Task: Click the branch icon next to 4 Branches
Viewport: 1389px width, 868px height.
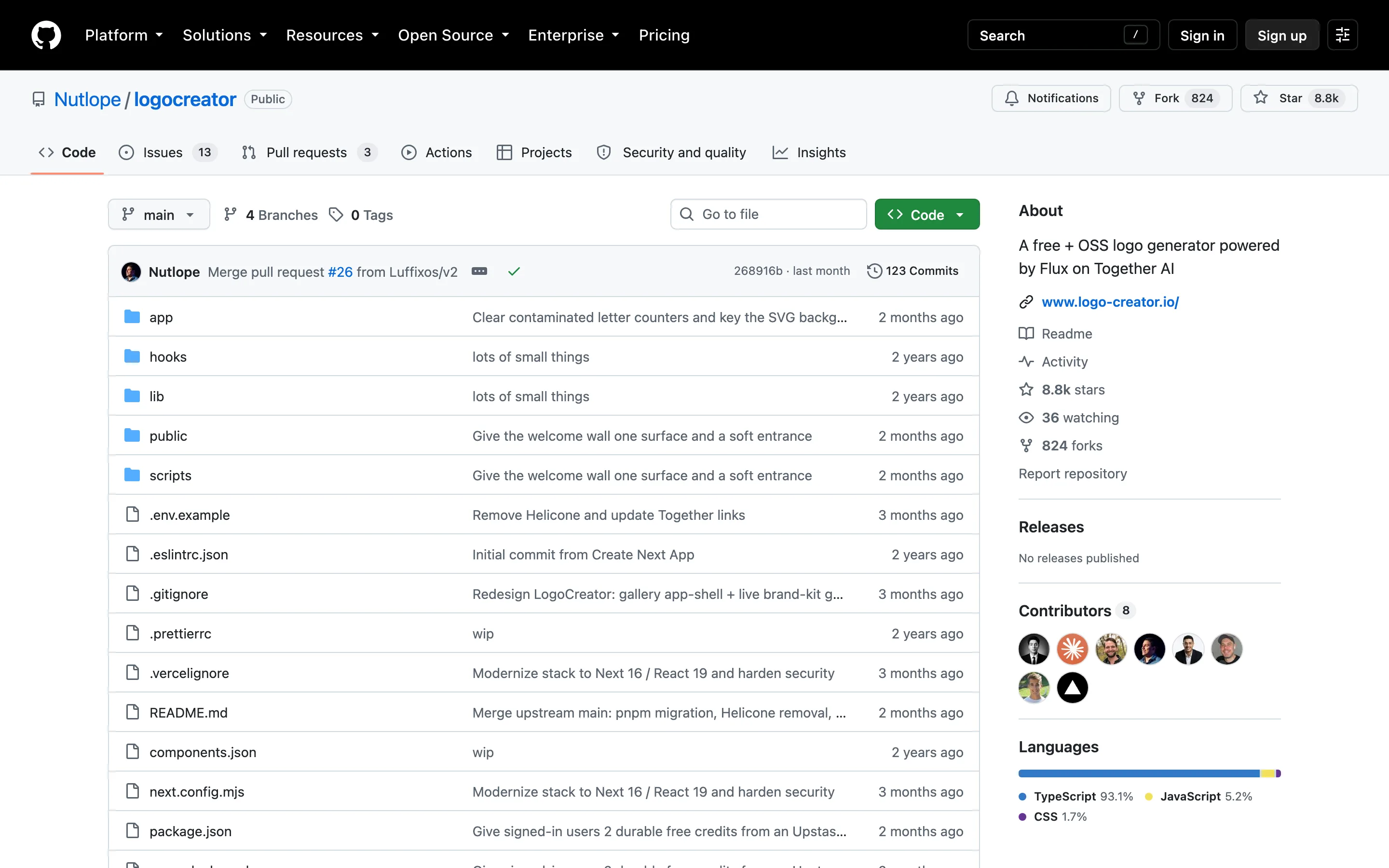Action: [x=230, y=215]
